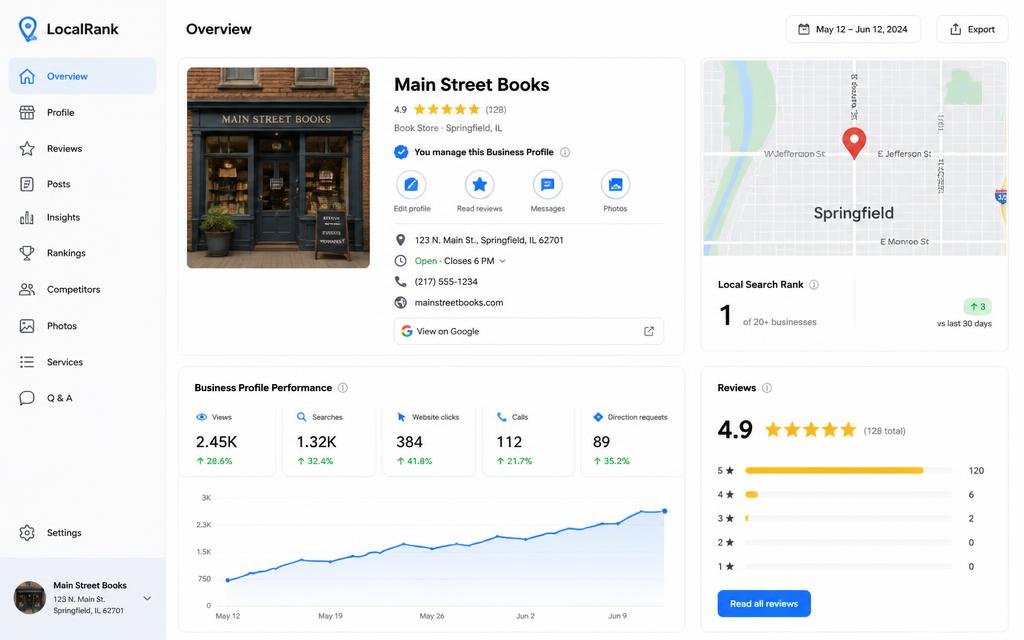
Task: Click the Competitors people icon
Action: [27, 289]
